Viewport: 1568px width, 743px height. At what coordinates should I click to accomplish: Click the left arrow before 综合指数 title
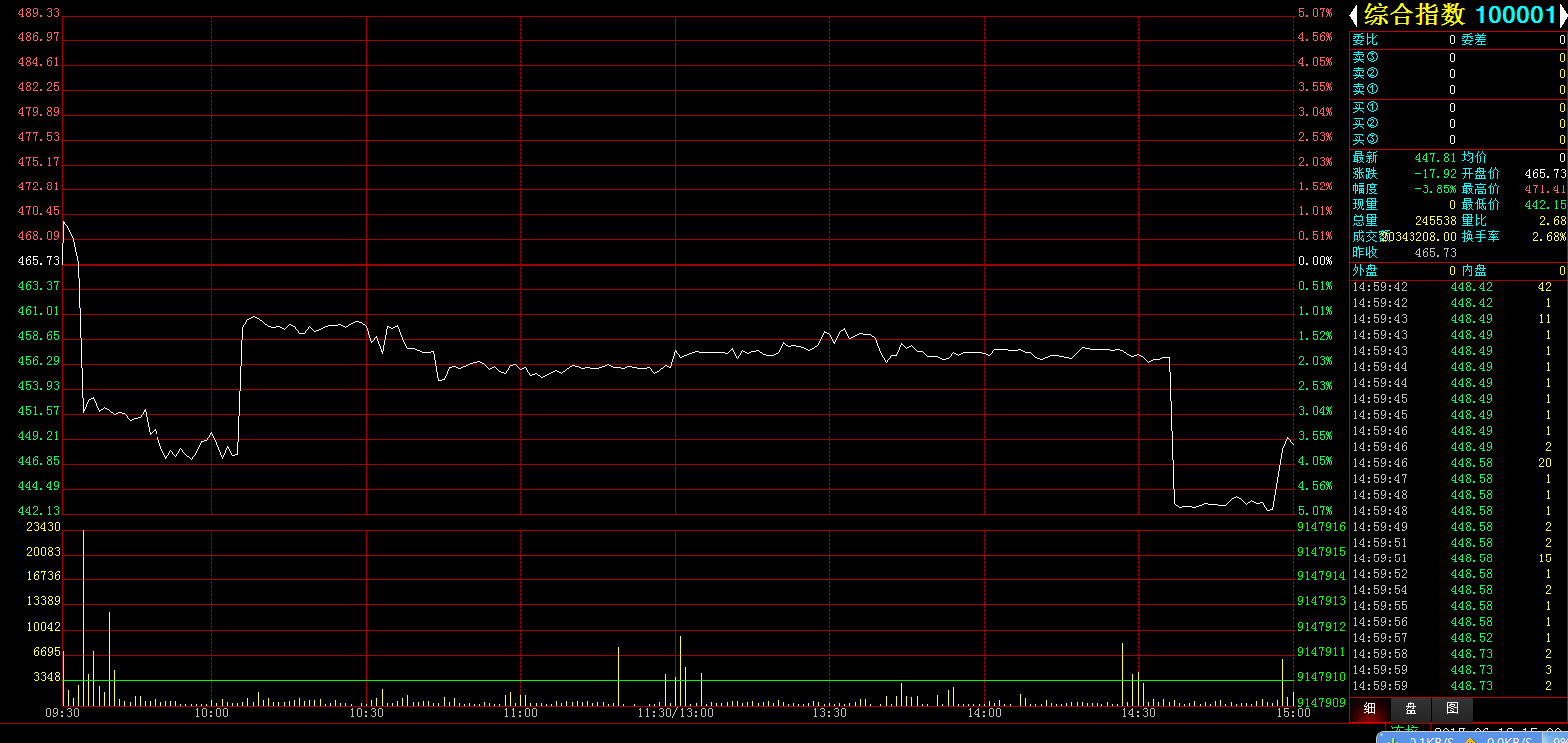[x=1354, y=15]
